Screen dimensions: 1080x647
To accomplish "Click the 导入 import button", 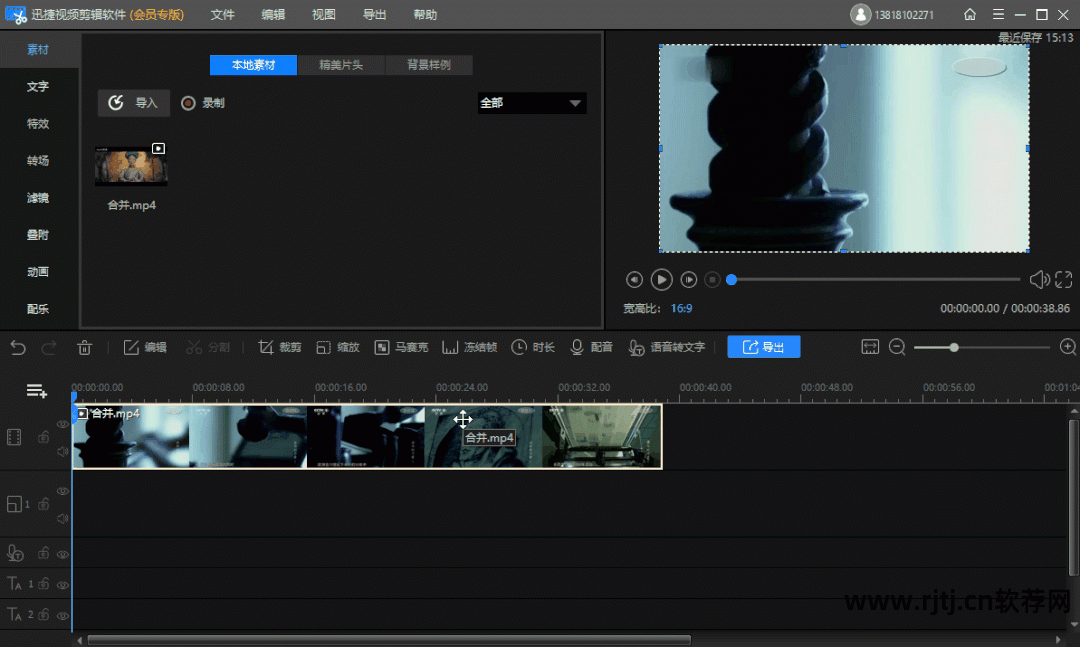I will [x=134, y=103].
